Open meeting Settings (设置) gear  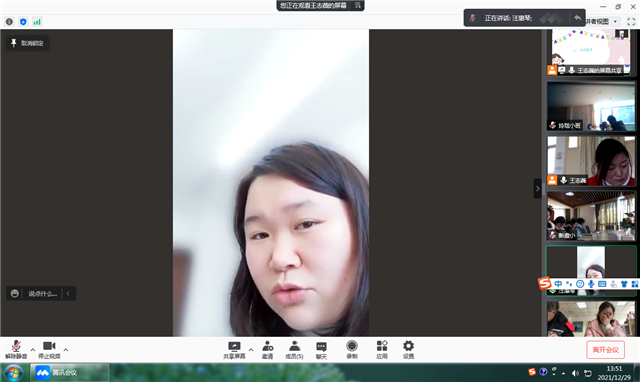pyautogui.click(x=408, y=350)
